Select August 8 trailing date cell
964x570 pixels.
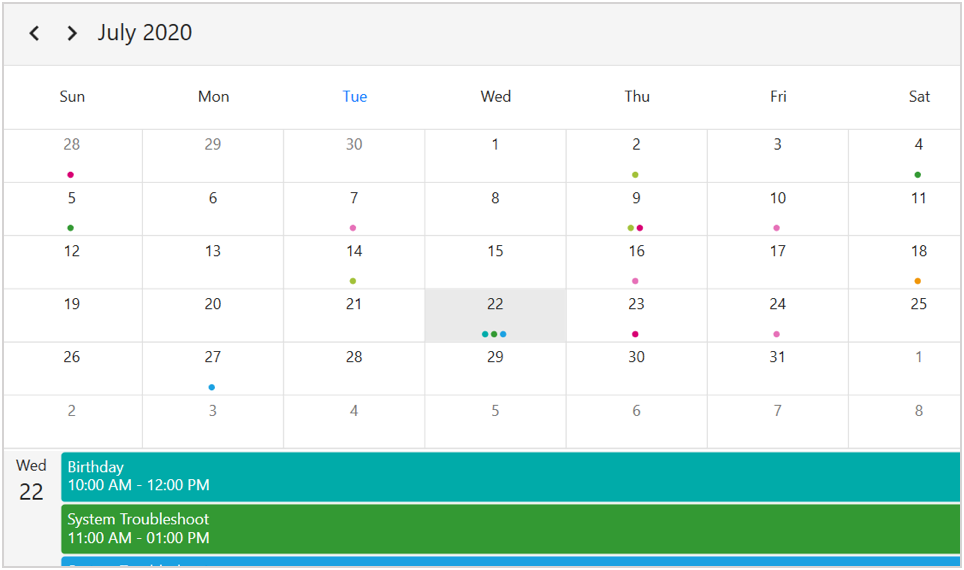pos(904,421)
